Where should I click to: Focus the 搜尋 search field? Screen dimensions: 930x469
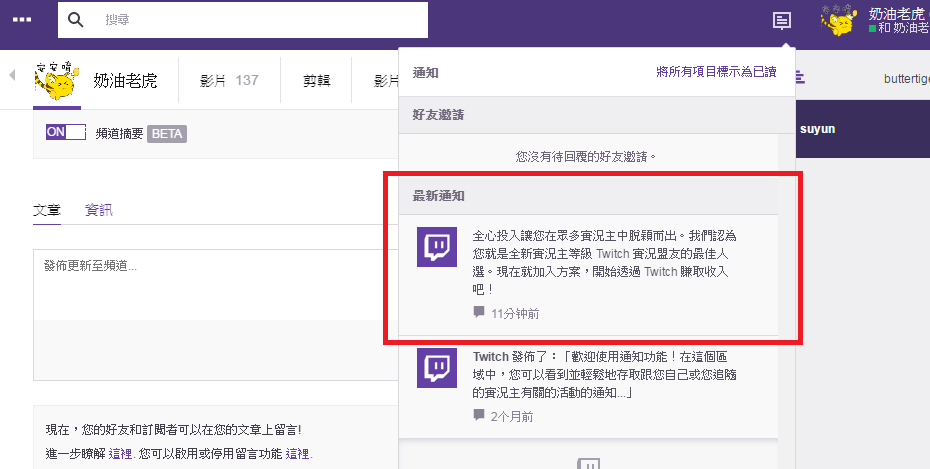coord(243,20)
